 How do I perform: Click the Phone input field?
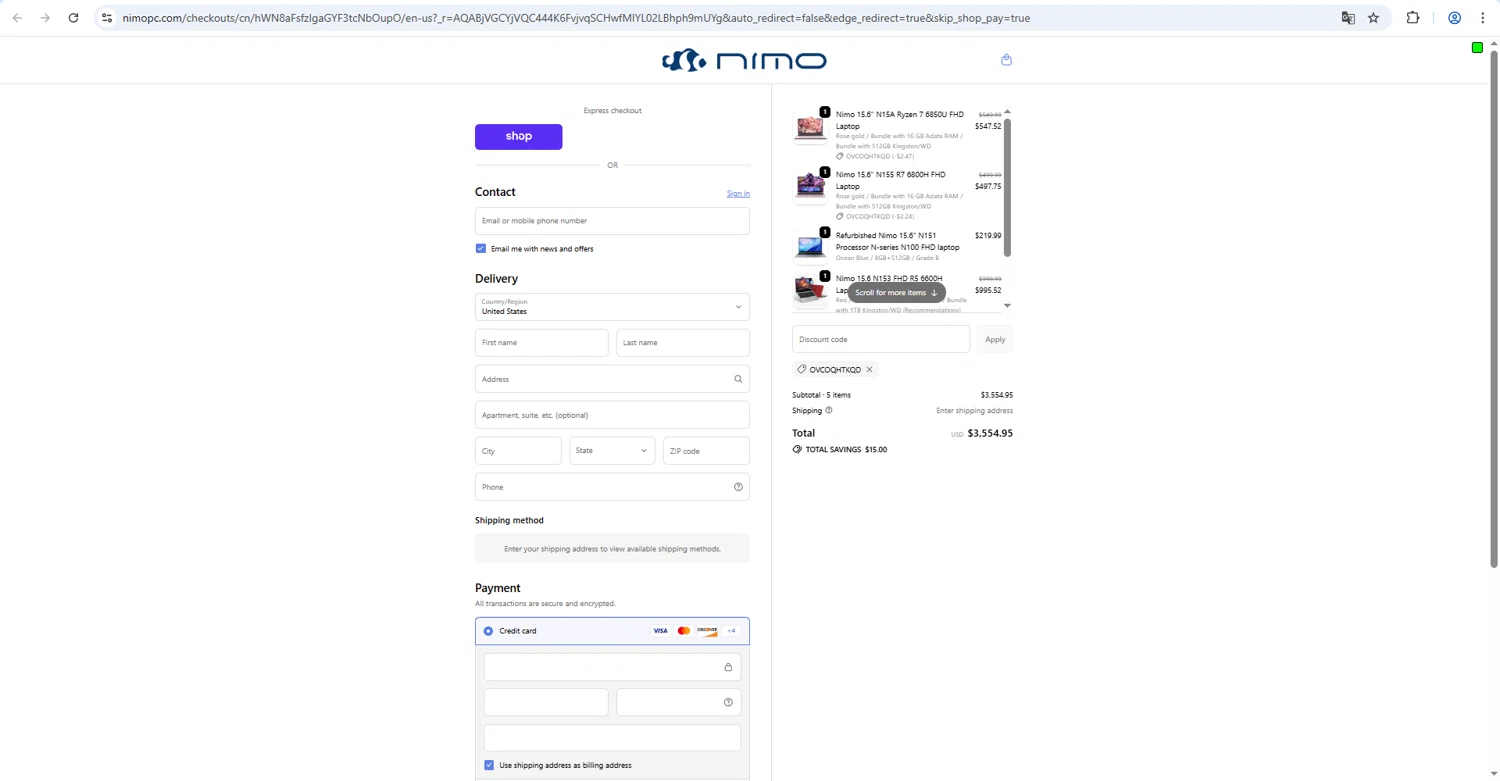point(612,487)
